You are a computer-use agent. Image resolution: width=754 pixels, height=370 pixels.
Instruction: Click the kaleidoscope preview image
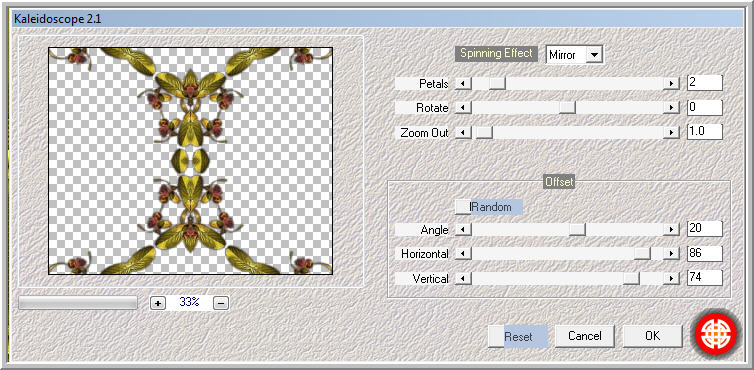coord(190,161)
